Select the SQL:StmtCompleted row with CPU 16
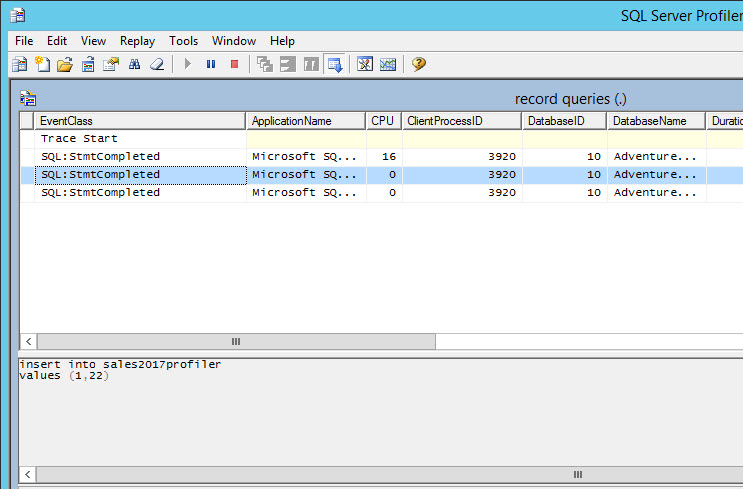The image size is (743, 489). pos(381,157)
